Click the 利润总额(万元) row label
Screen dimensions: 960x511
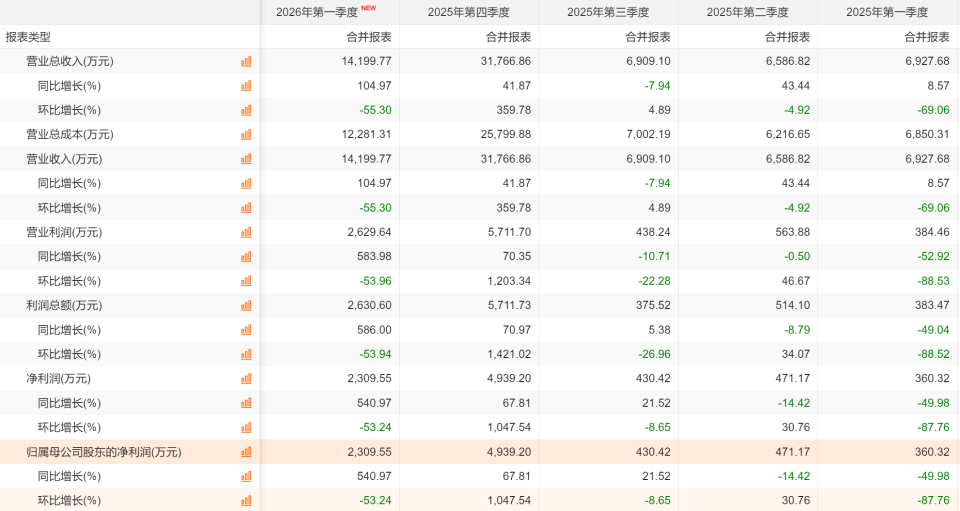[x=64, y=305]
